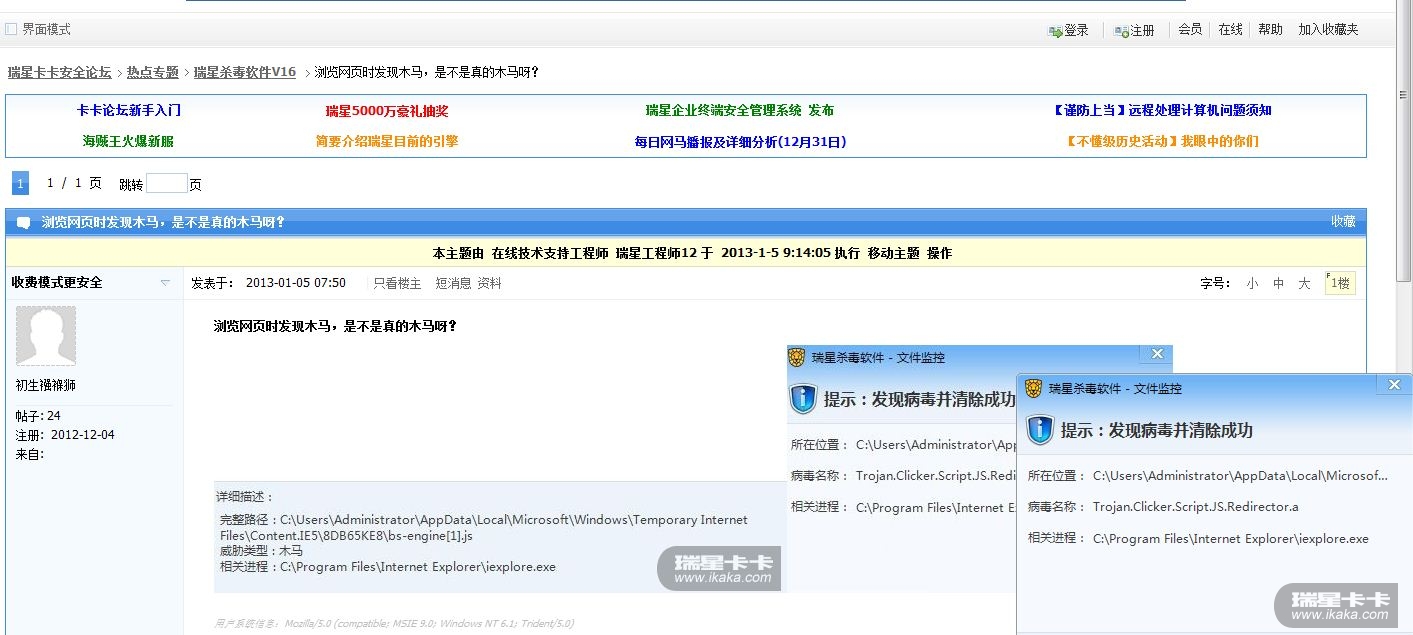
Task: Click the poster's avatar image
Action: click(46, 336)
